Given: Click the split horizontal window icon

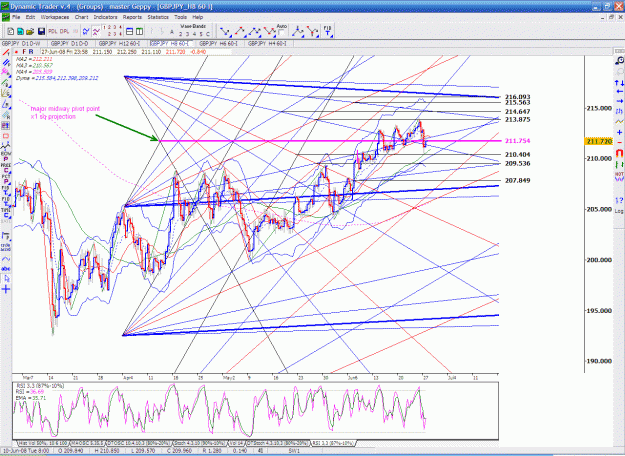Looking at the screenshot, I should point(130,31).
